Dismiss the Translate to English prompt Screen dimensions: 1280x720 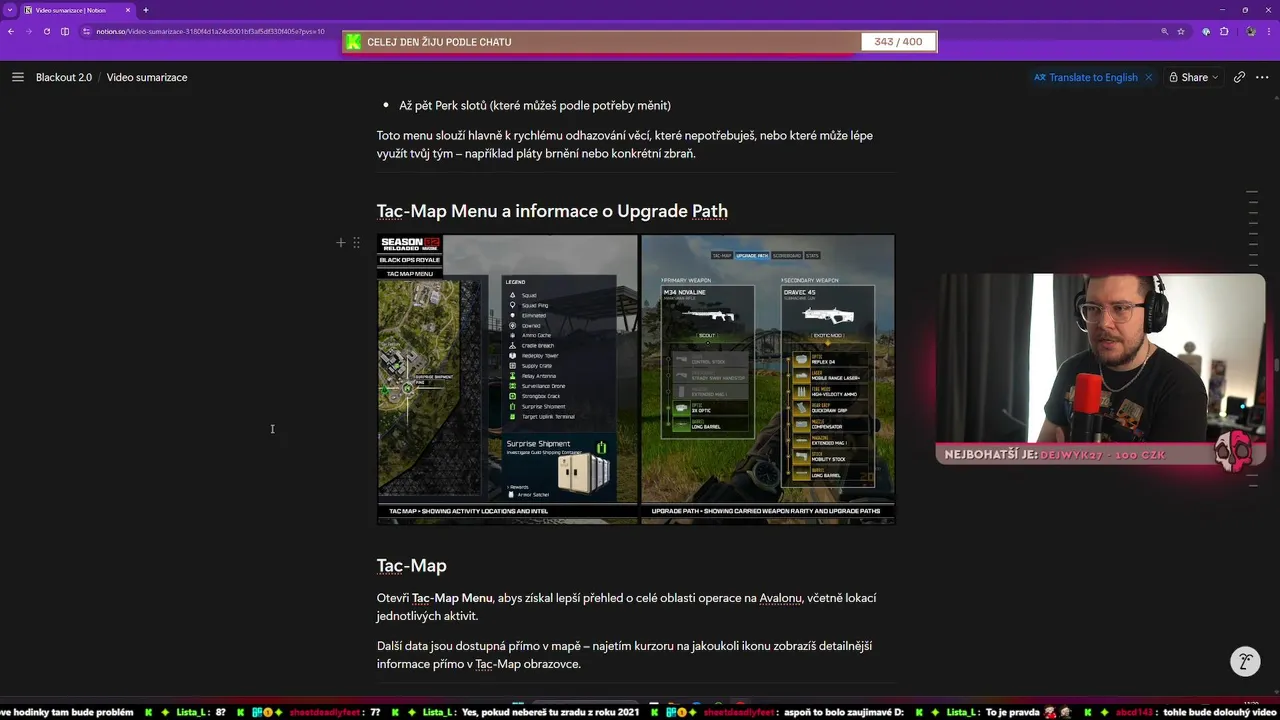(1148, 77)
